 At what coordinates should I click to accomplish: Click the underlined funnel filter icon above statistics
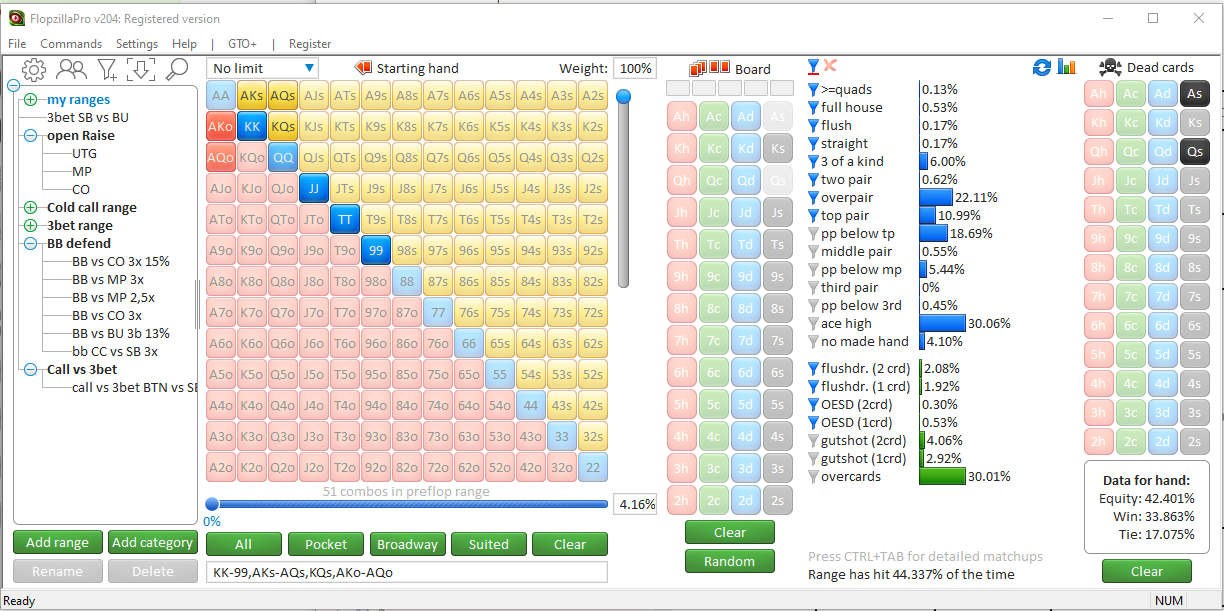[x=813, y=66]
